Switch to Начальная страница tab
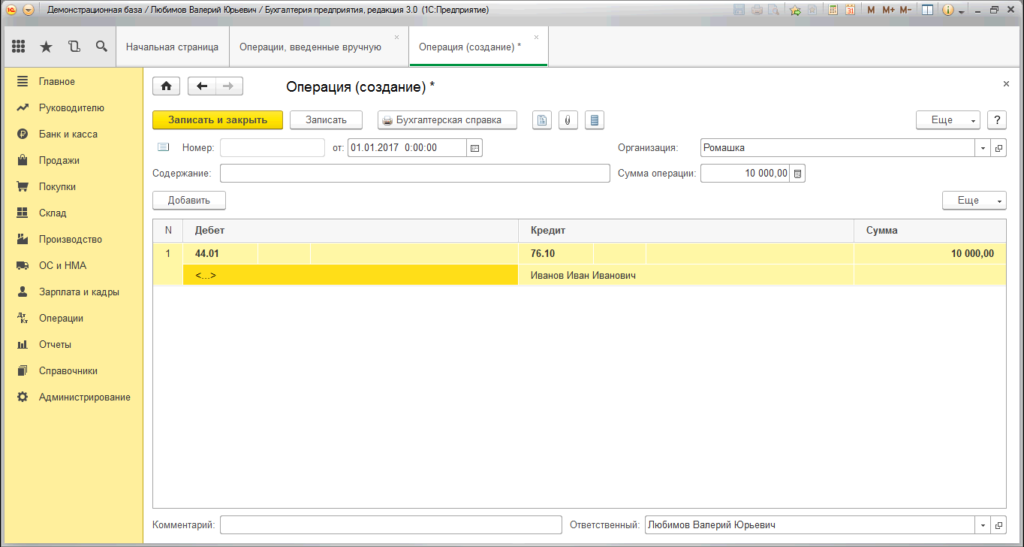Screen dimensions: 1024x547 172,47
